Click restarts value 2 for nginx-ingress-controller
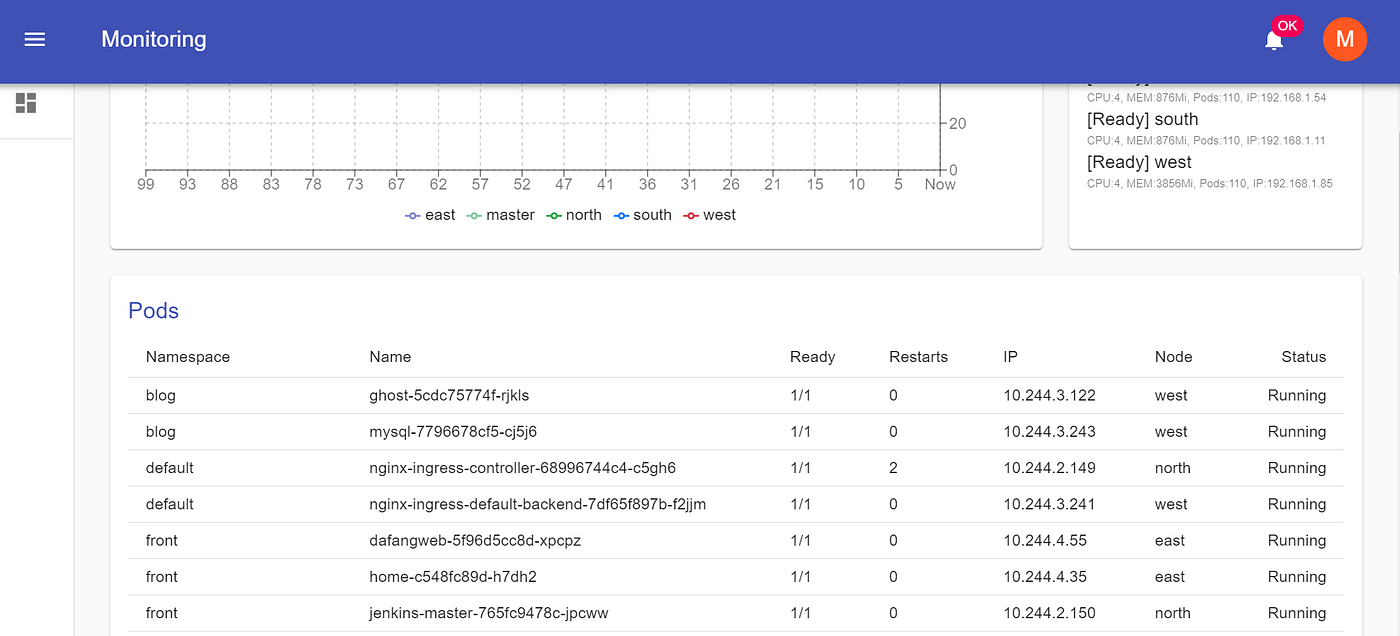Screen dimensions: 1400x636 tap(893, 468)
